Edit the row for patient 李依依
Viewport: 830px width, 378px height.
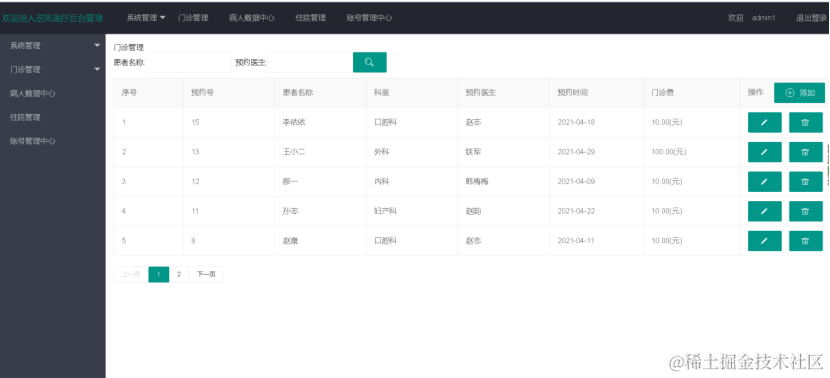(x=764, y=122)
